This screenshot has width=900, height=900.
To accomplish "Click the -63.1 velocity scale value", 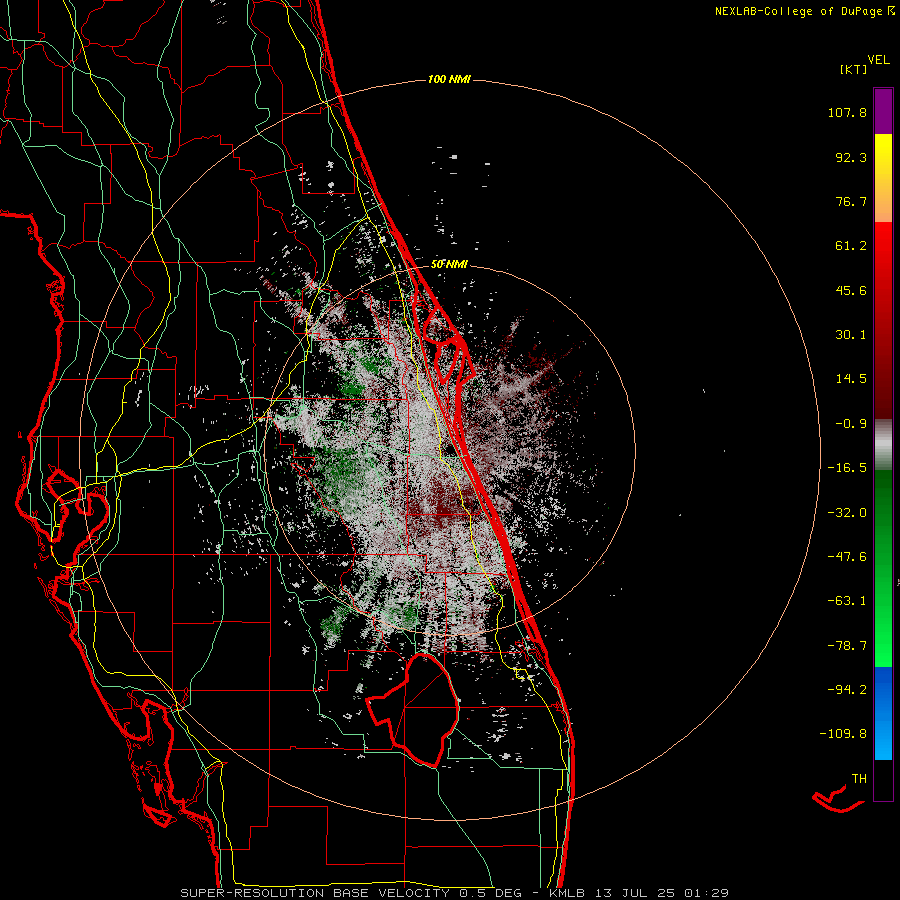I will [x=847, y=601].
